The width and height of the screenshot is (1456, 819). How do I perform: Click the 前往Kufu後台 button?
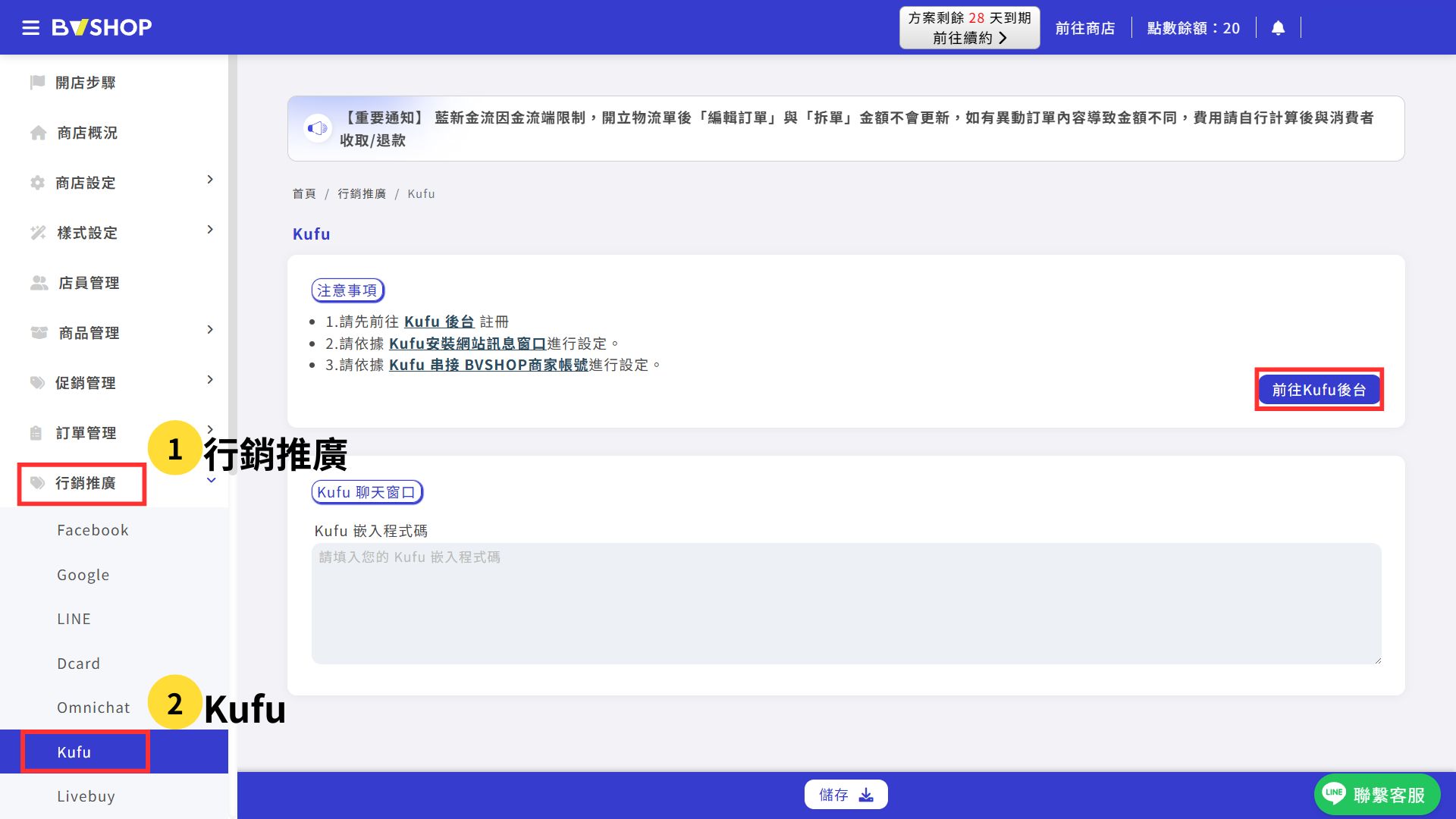pos(1319,390)
